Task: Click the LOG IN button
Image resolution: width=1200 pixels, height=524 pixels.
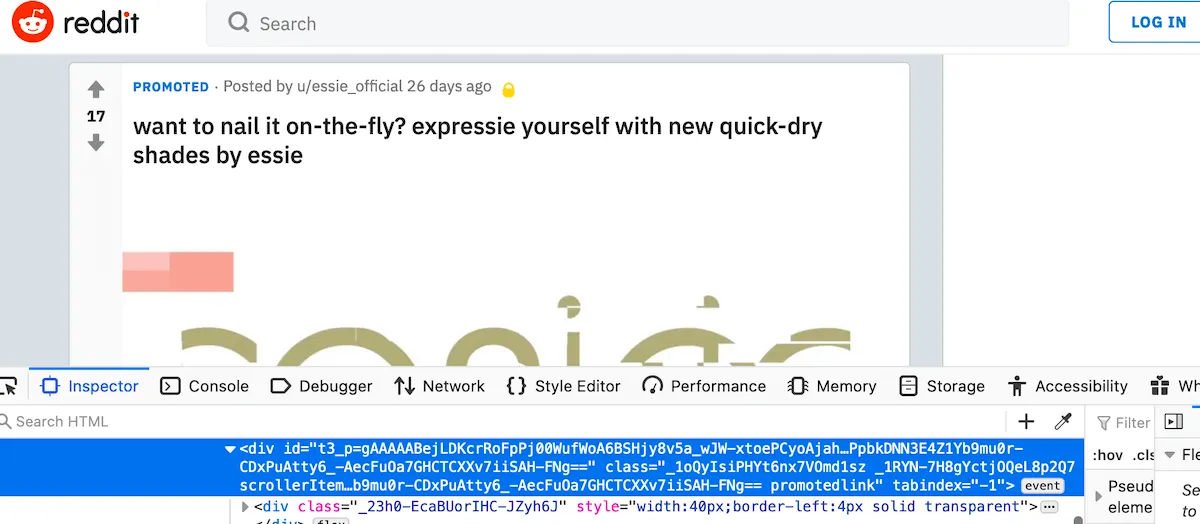Action: coord(1158,22)
